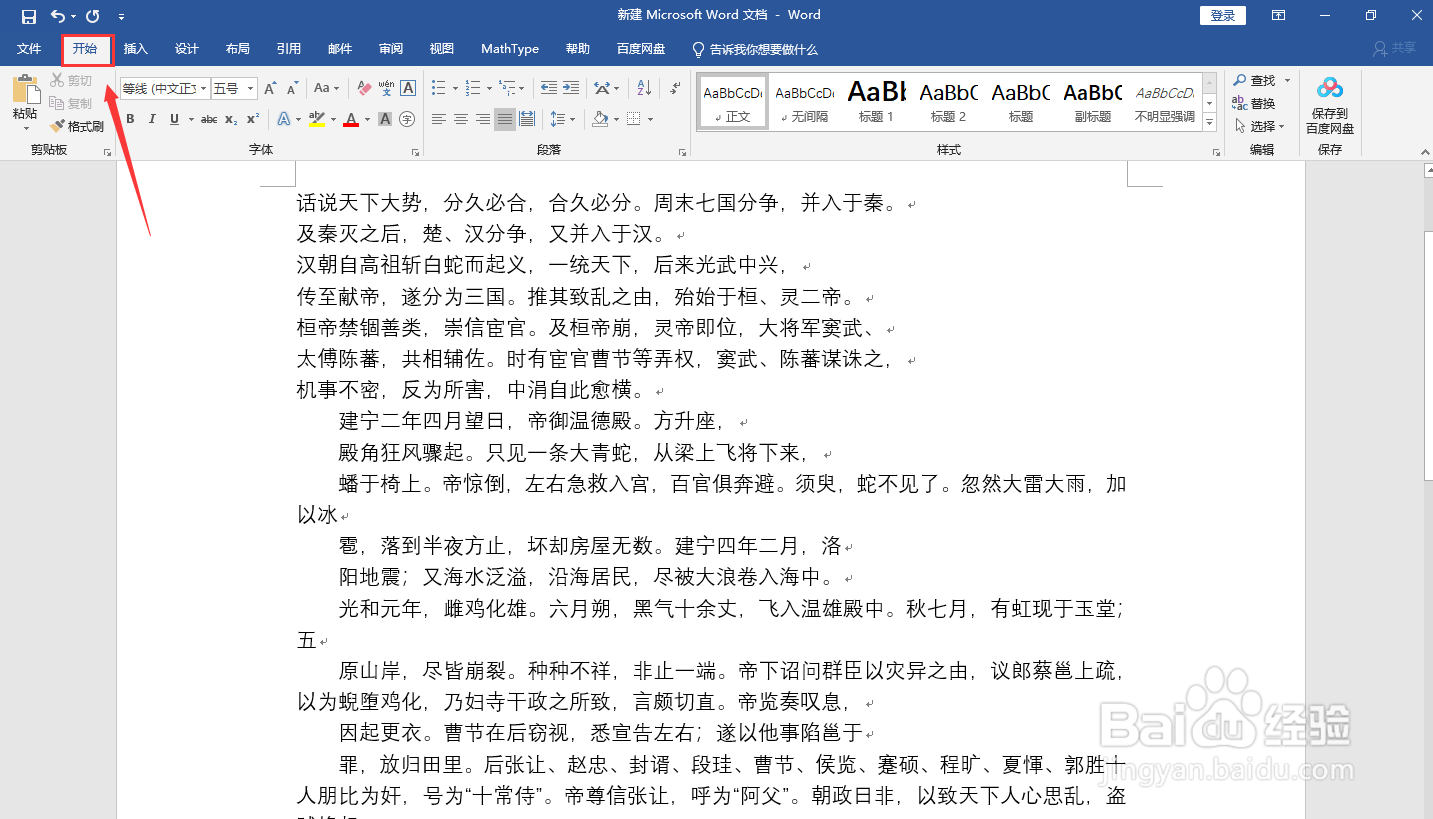Open the Select (选择) dropdown
The image size is (1433, 819).
[1260, 126]
